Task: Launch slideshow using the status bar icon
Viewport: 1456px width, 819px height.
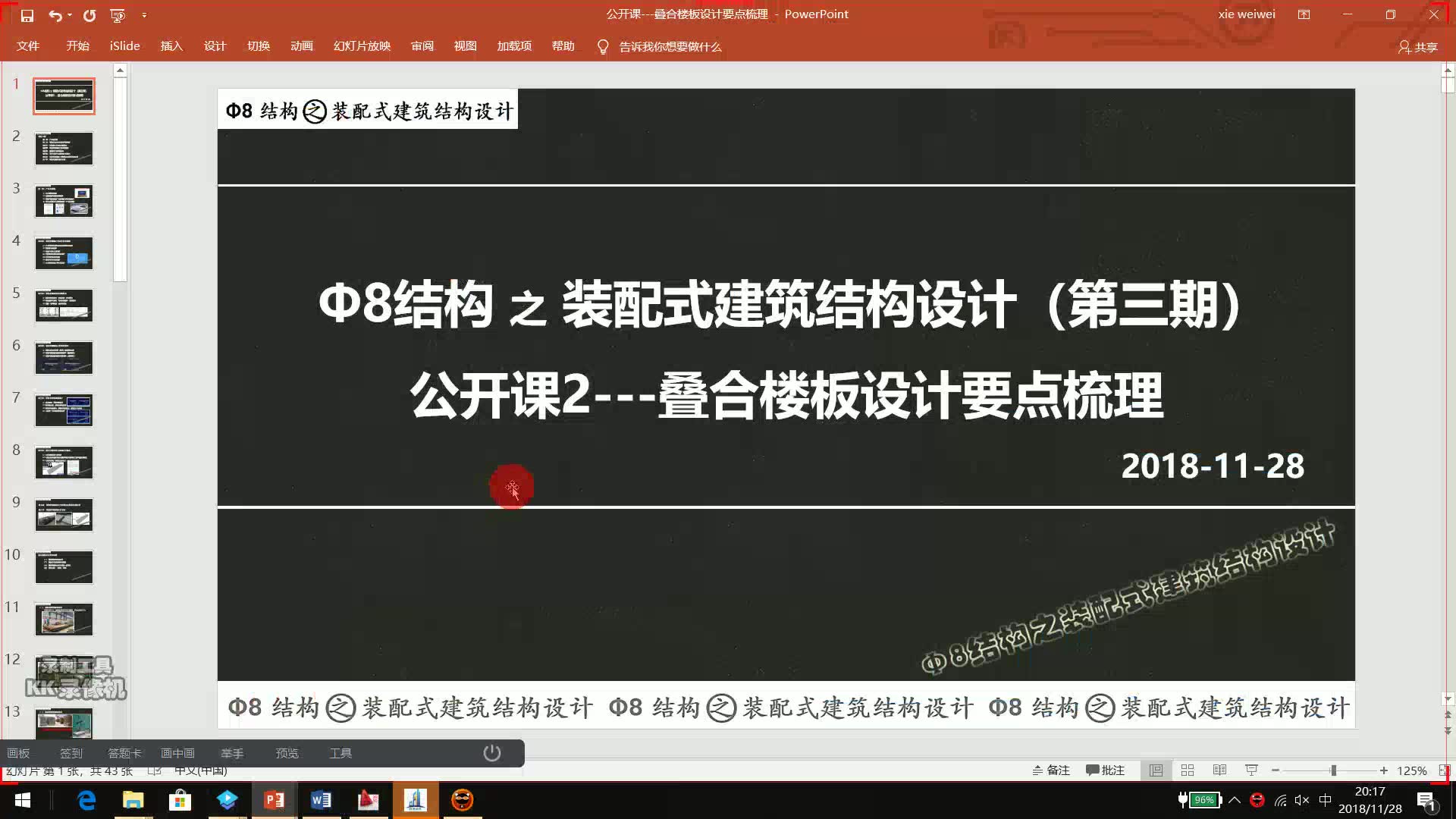Action: [1251, 770]
